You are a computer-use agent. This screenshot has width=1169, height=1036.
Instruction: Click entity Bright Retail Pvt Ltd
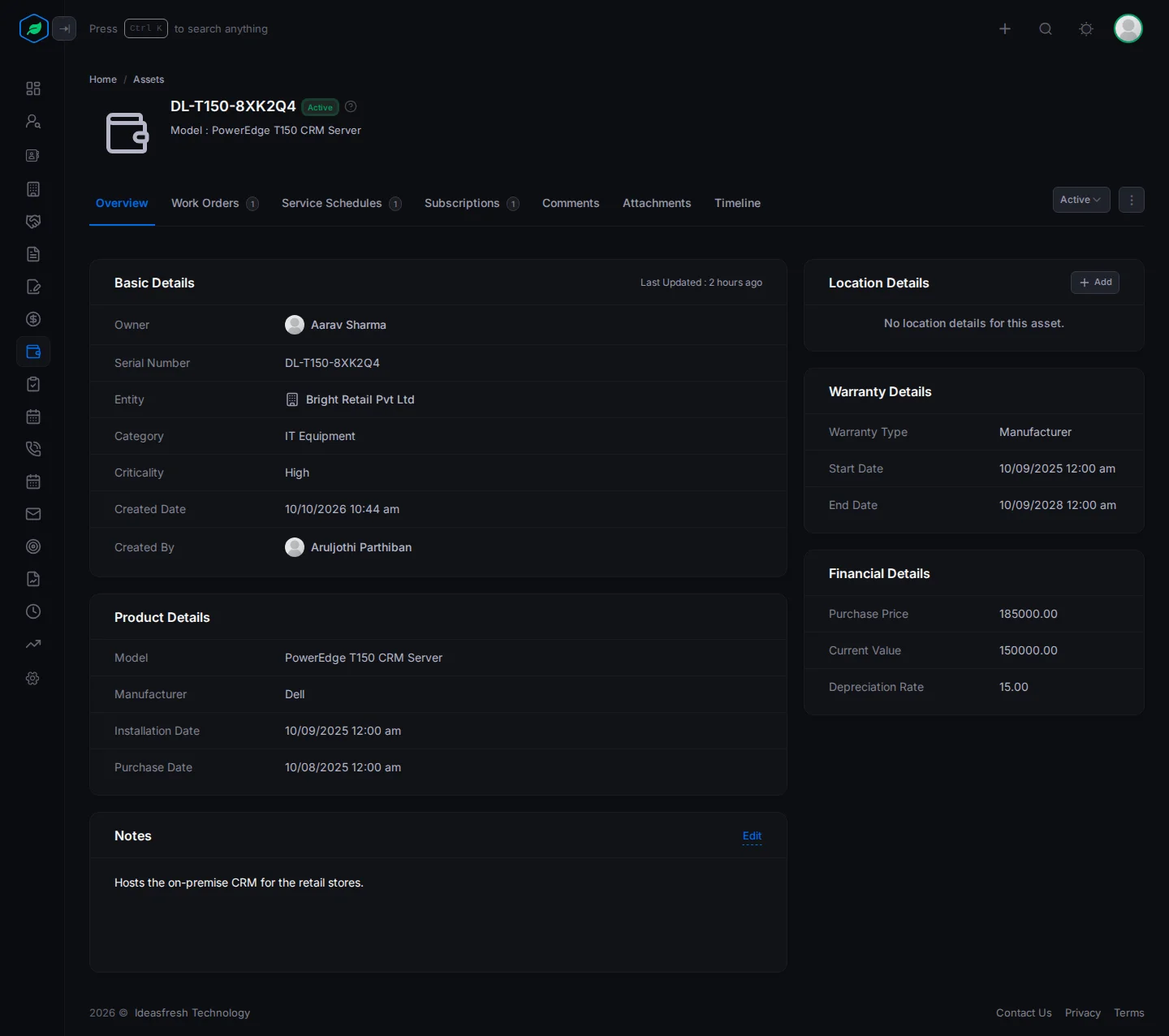tap(360, 399)
